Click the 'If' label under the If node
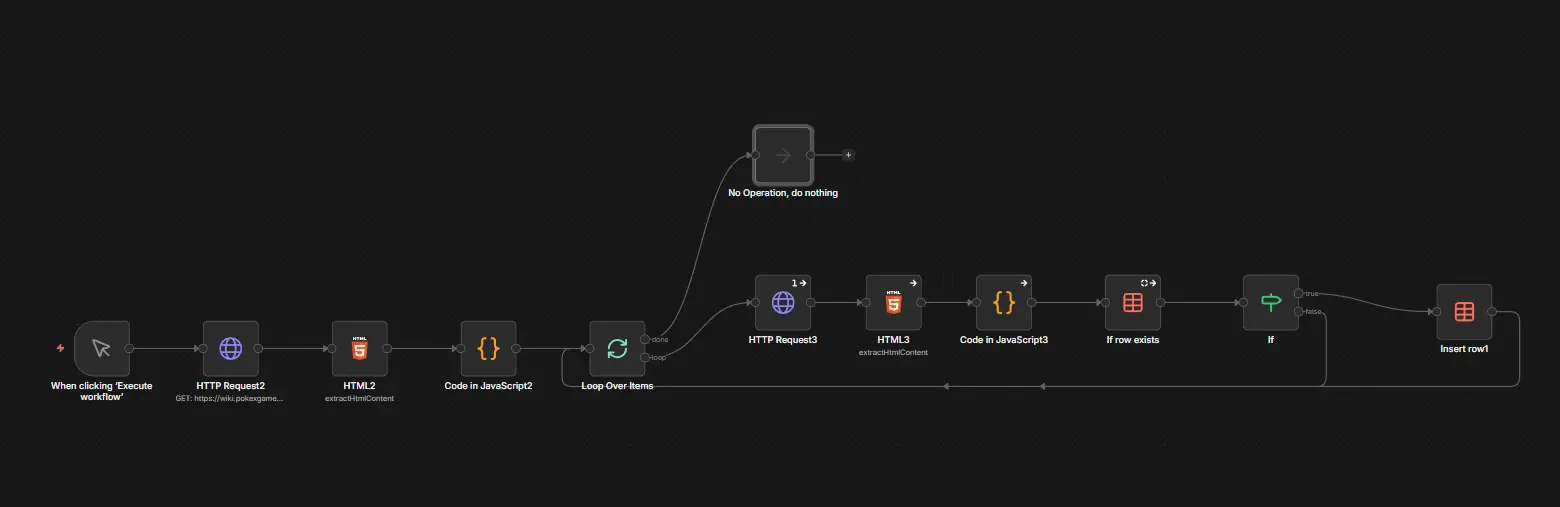This screenshot has width=1560, height=507. pos(1271,339)
